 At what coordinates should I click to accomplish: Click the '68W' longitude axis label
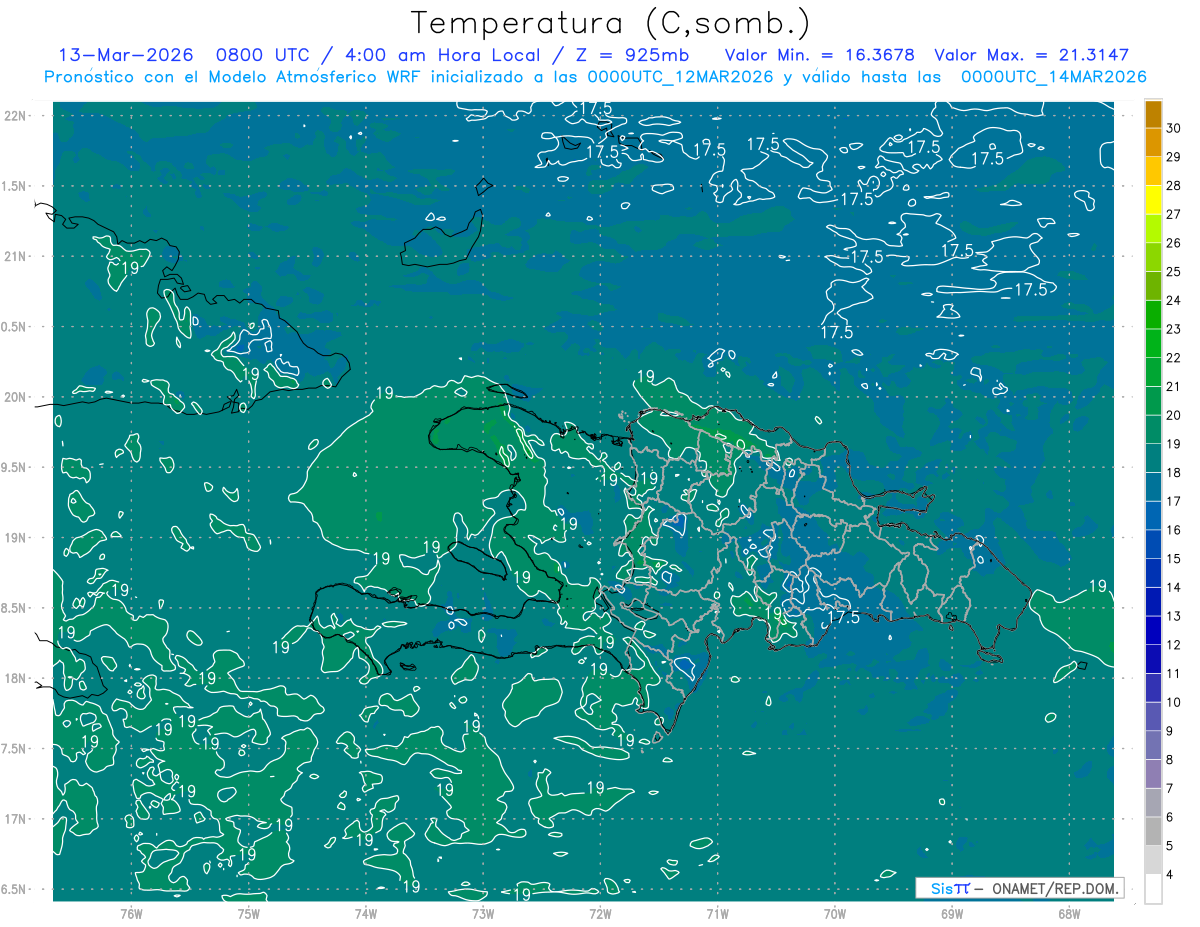tap(1069, 912)
